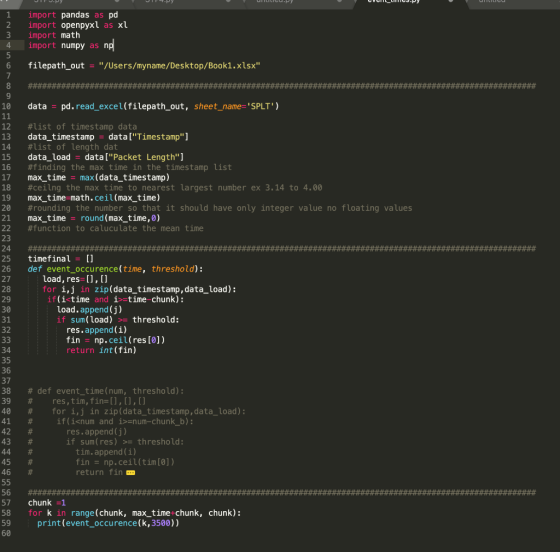Click the "#list of timestamp data" comment
560x552 pixels.
pyautogui.click(x=82, y=127)
